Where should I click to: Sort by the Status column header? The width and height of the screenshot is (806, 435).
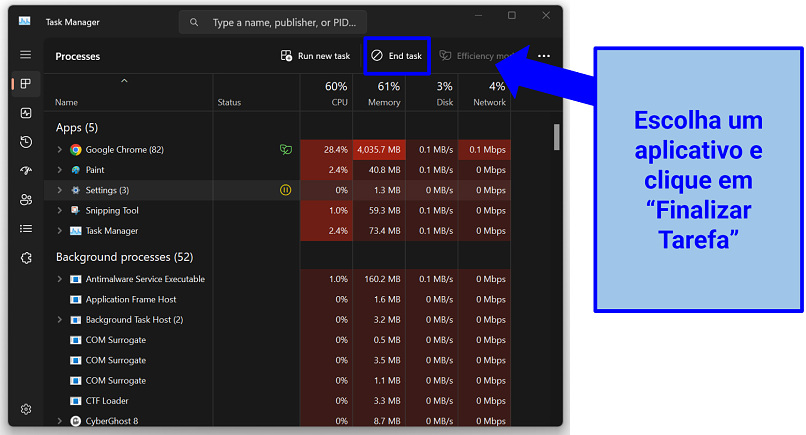pos(229,102)
